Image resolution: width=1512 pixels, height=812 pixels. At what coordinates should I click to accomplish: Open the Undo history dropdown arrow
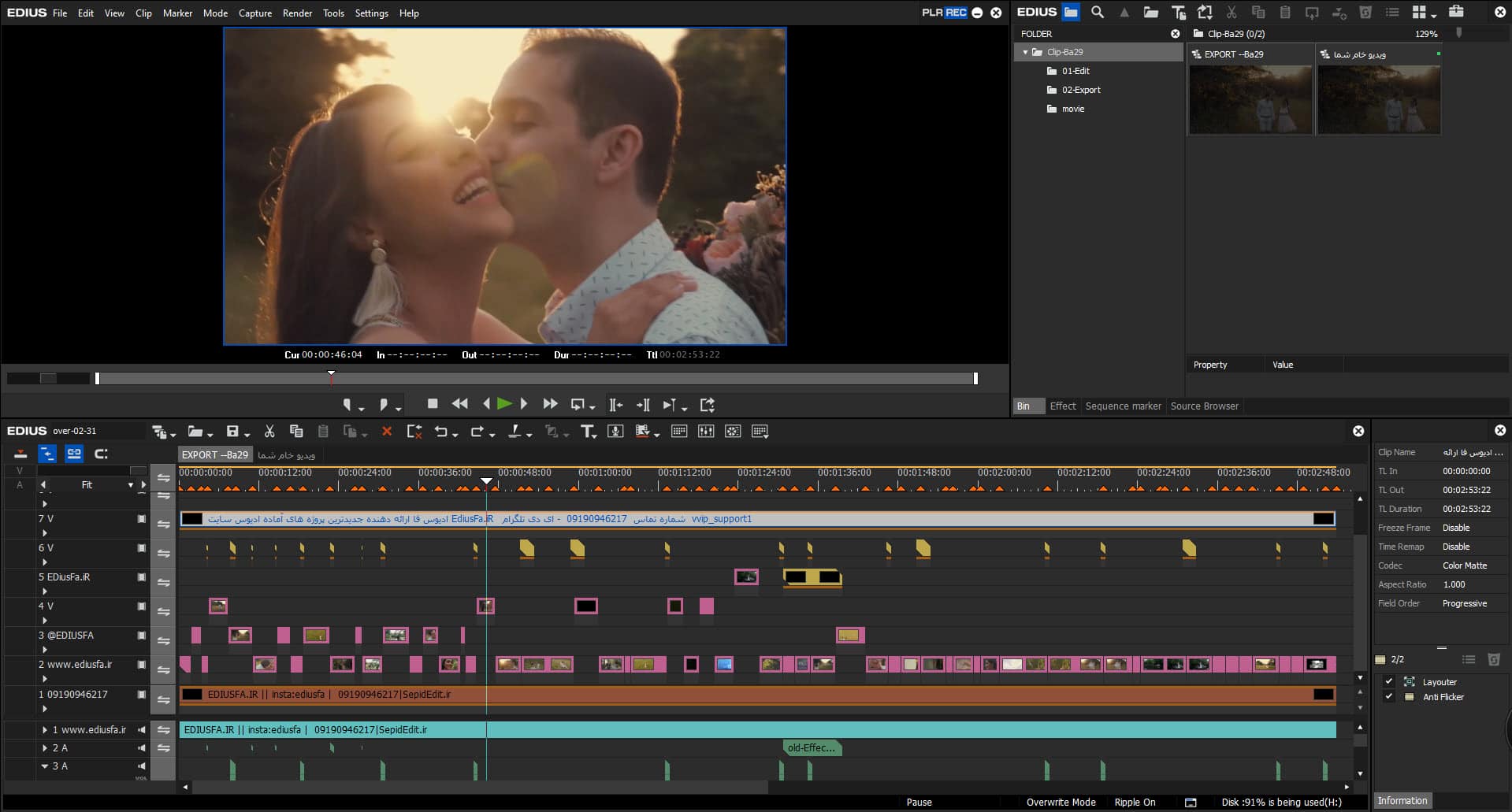(456, 434)
